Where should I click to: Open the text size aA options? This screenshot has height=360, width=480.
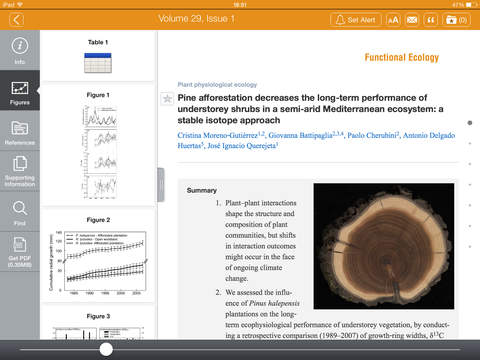[x=393, y=20]
